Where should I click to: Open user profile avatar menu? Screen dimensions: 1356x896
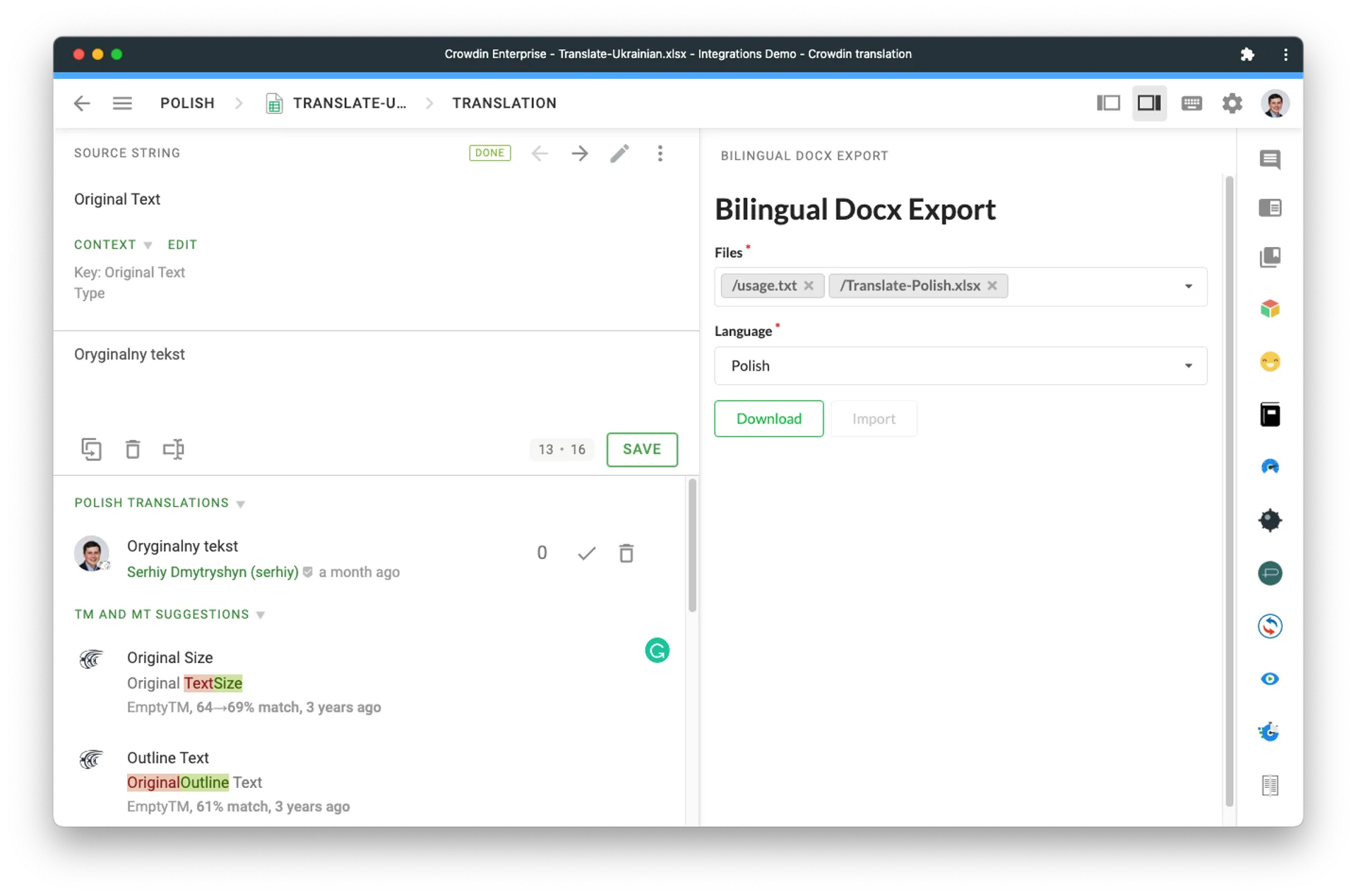coord(1275,103)
